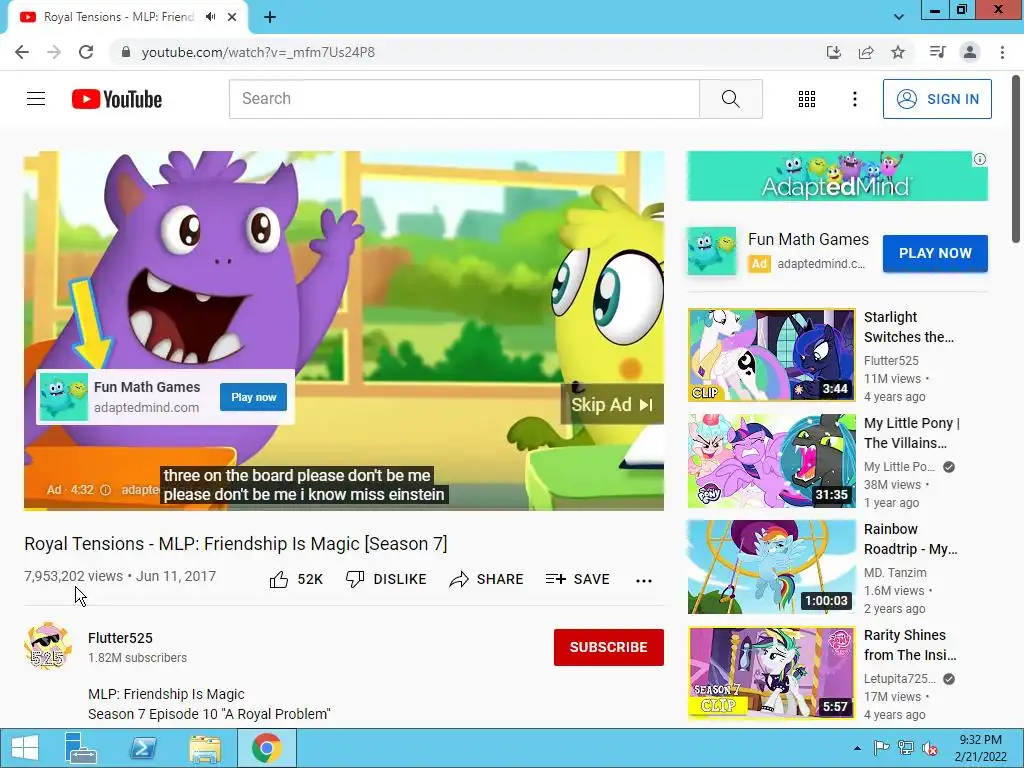
Task: Subscribe to Flutter525 channel
Action: pyautogui.click(x=609, y=647)
